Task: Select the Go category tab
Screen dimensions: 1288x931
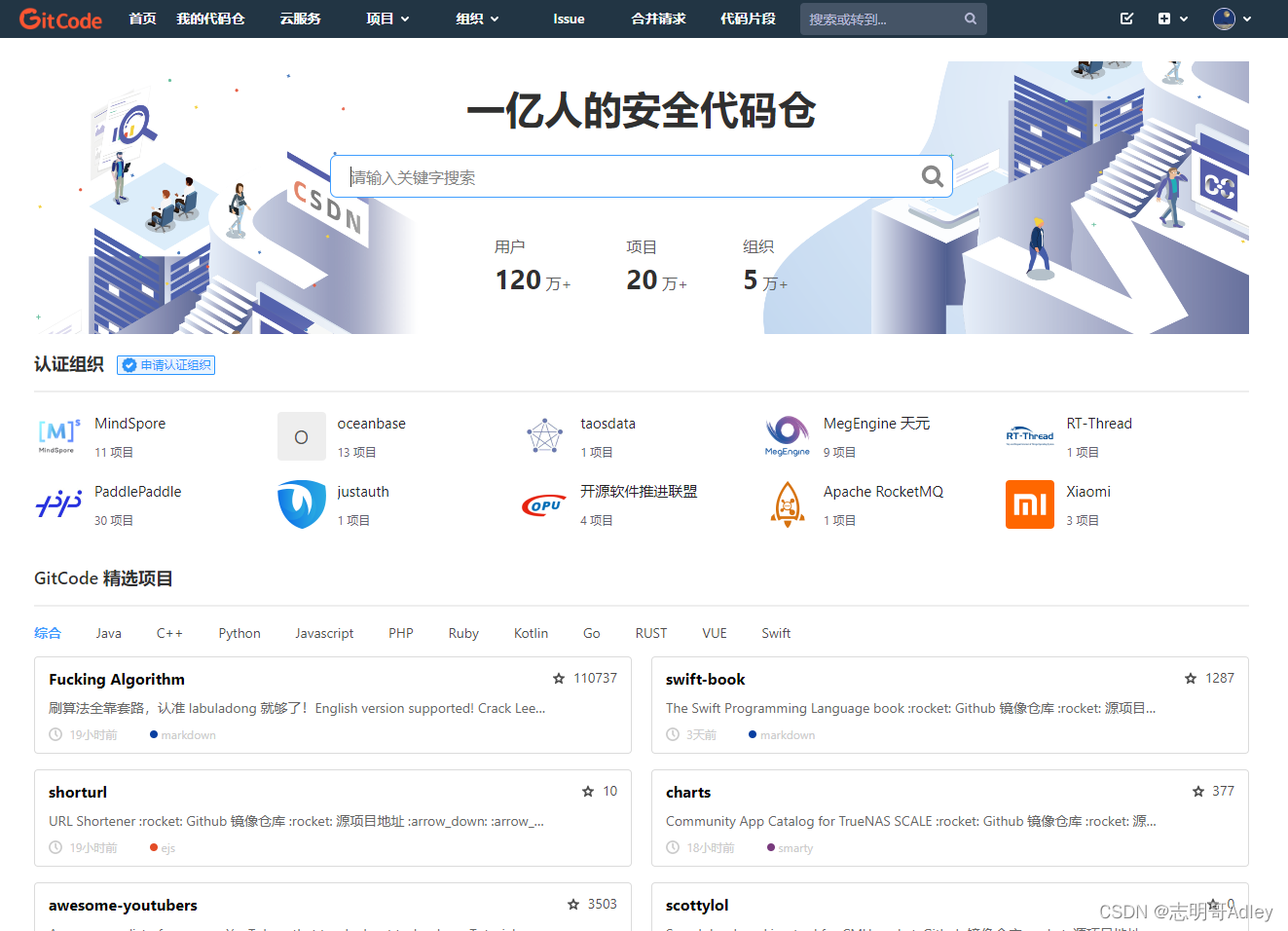Action: [x=592, y=633]
